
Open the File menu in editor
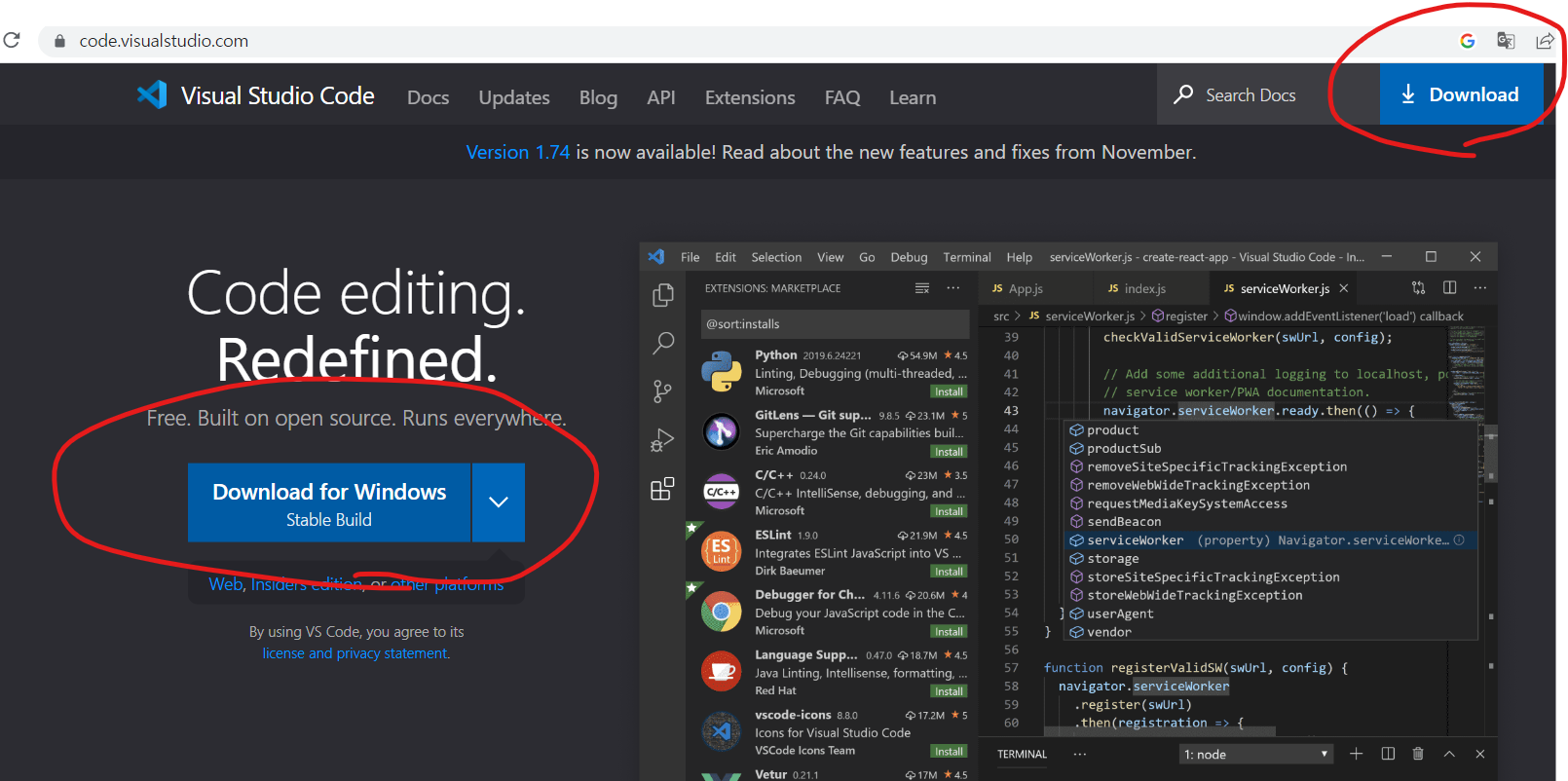[691, 257]
